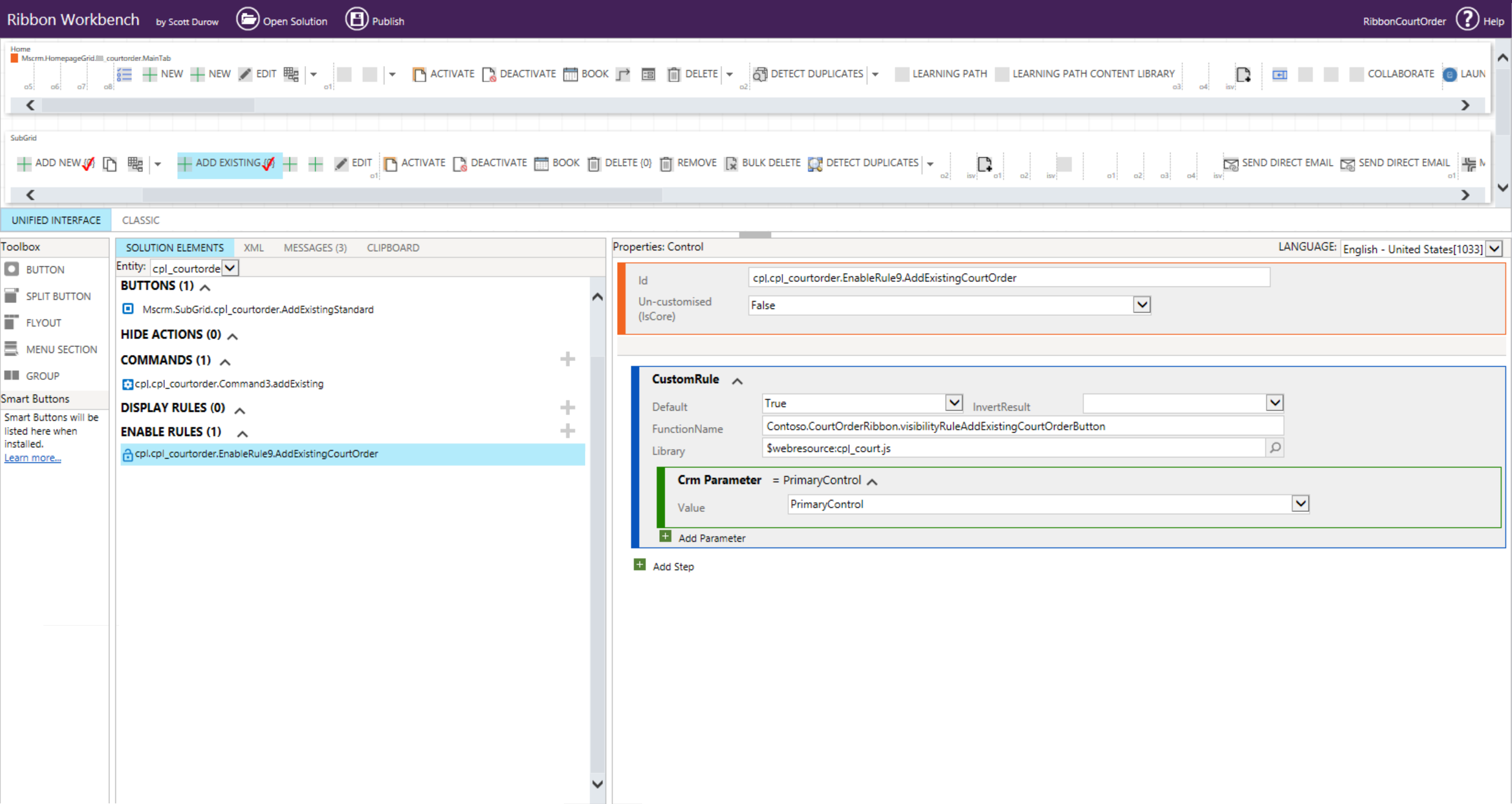Click the FunctionName input field
This screenshot has width=1512, height=804.
pyautogui.click(x=1022, y=426)
